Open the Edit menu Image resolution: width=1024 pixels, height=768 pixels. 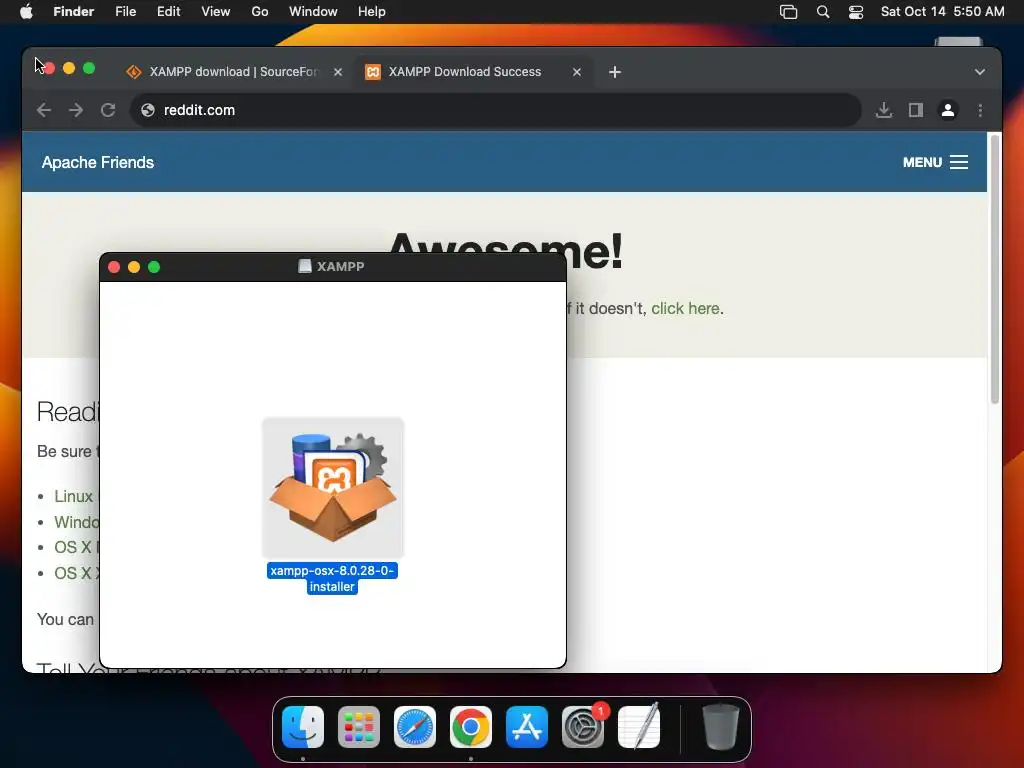(168, 11)
